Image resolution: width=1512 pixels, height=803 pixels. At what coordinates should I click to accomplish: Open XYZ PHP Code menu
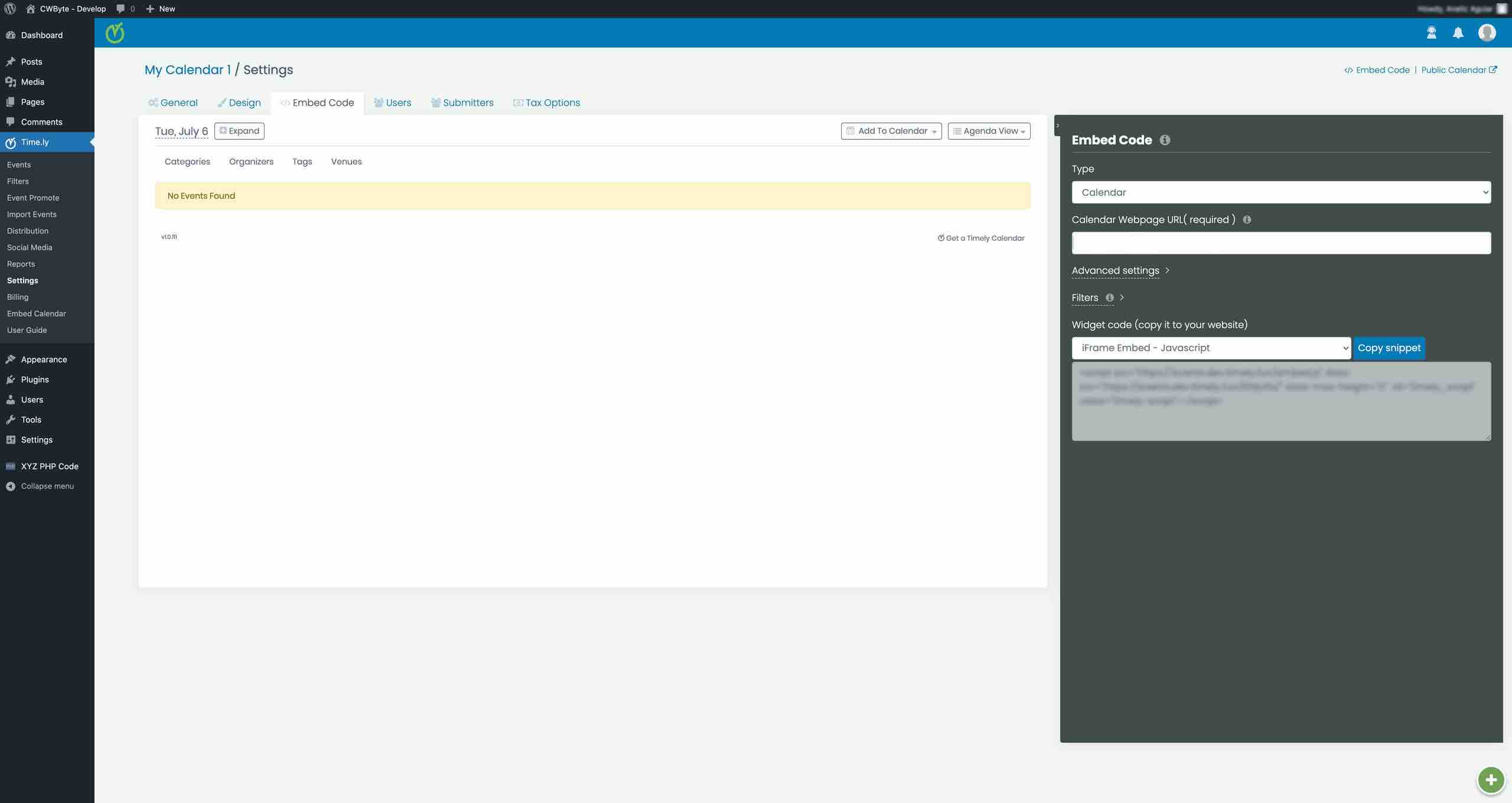point(47,466)
